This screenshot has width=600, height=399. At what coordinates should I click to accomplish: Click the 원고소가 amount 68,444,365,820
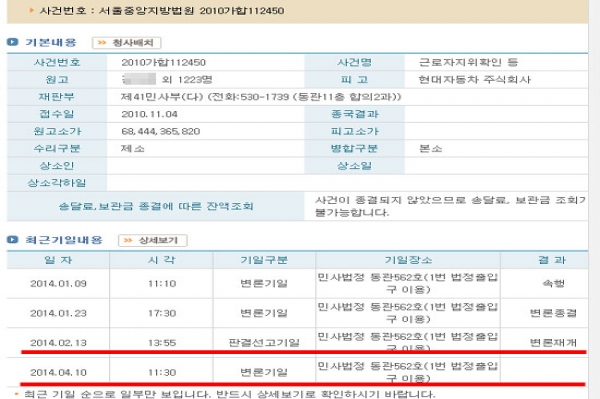tap(161, 131)
